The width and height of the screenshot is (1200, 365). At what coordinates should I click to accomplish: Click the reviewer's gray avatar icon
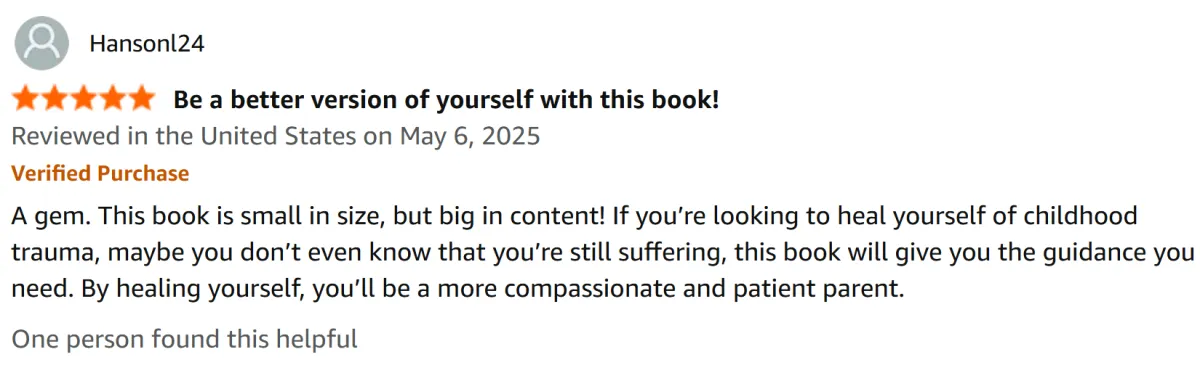pyautogui.click(x=42, y=43)
